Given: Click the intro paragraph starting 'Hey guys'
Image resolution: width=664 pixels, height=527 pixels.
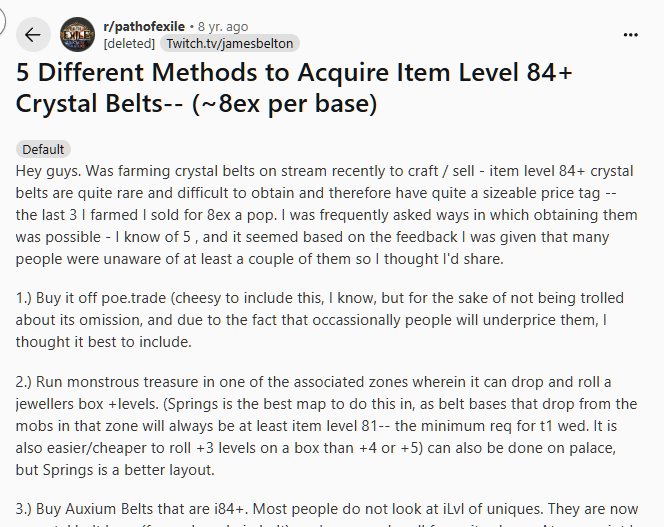Looking at the screenshot, I should 326,215.
